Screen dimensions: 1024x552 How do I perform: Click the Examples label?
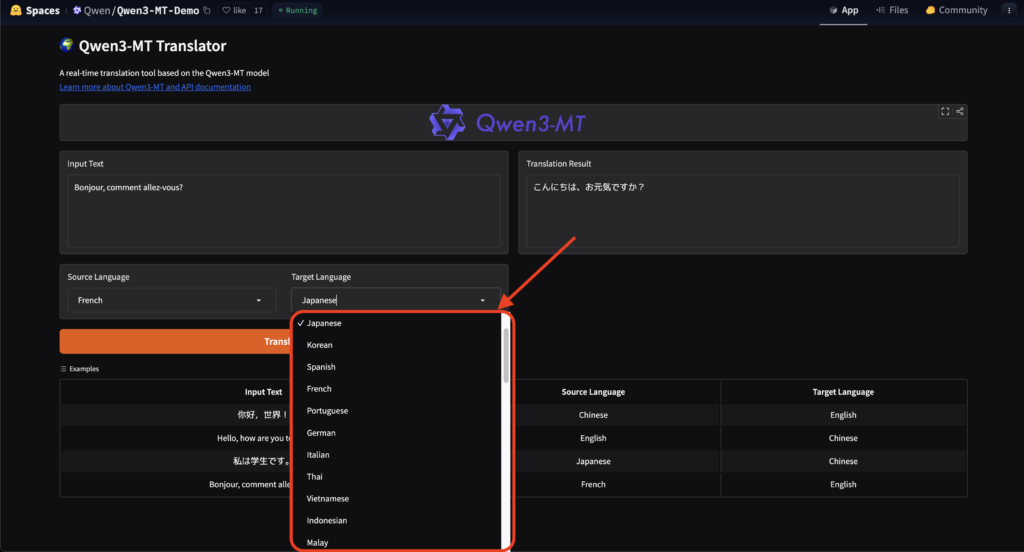point(80,369)
